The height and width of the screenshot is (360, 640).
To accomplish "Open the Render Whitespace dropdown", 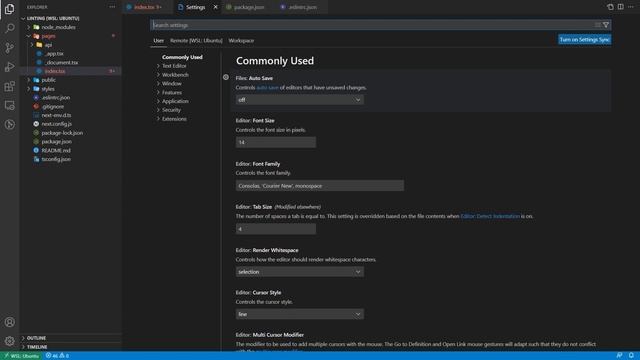I will coord(300,272).
